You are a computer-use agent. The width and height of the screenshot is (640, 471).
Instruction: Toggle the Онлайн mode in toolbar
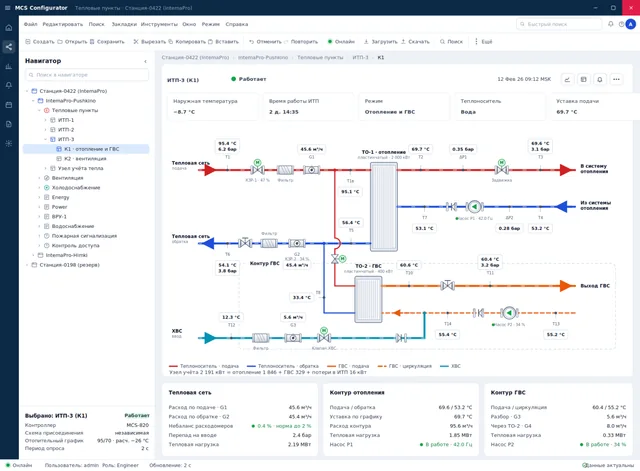[341, 42]
